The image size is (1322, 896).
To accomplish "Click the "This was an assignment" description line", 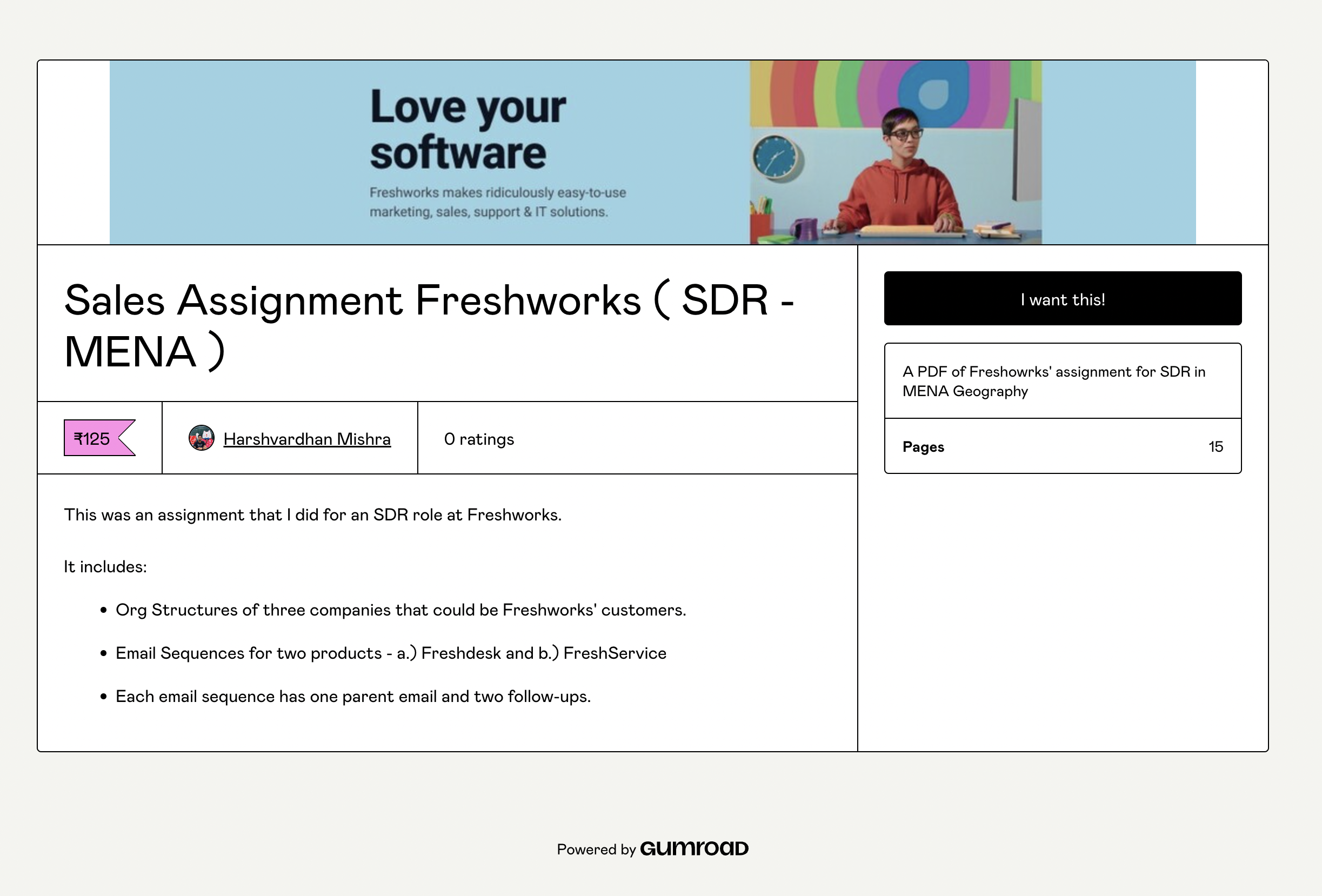I will (x=312, y=515).
